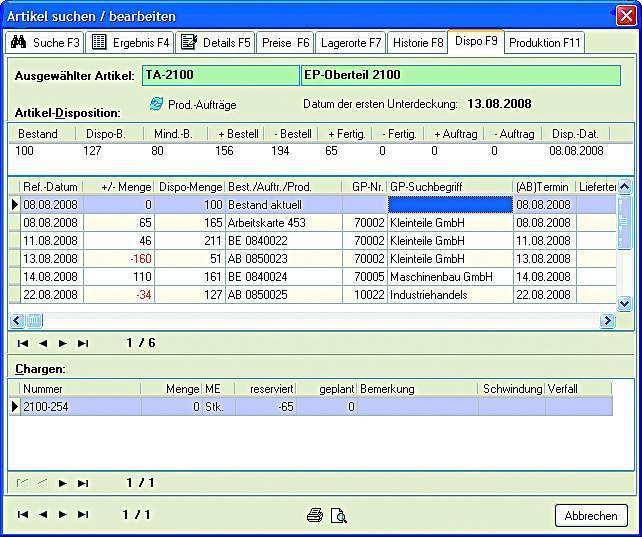Image resolution: width=642 pixels, height=537 pixels.
Task: Jump to last article in bottom navigator
Action: [x=83, y=514]
